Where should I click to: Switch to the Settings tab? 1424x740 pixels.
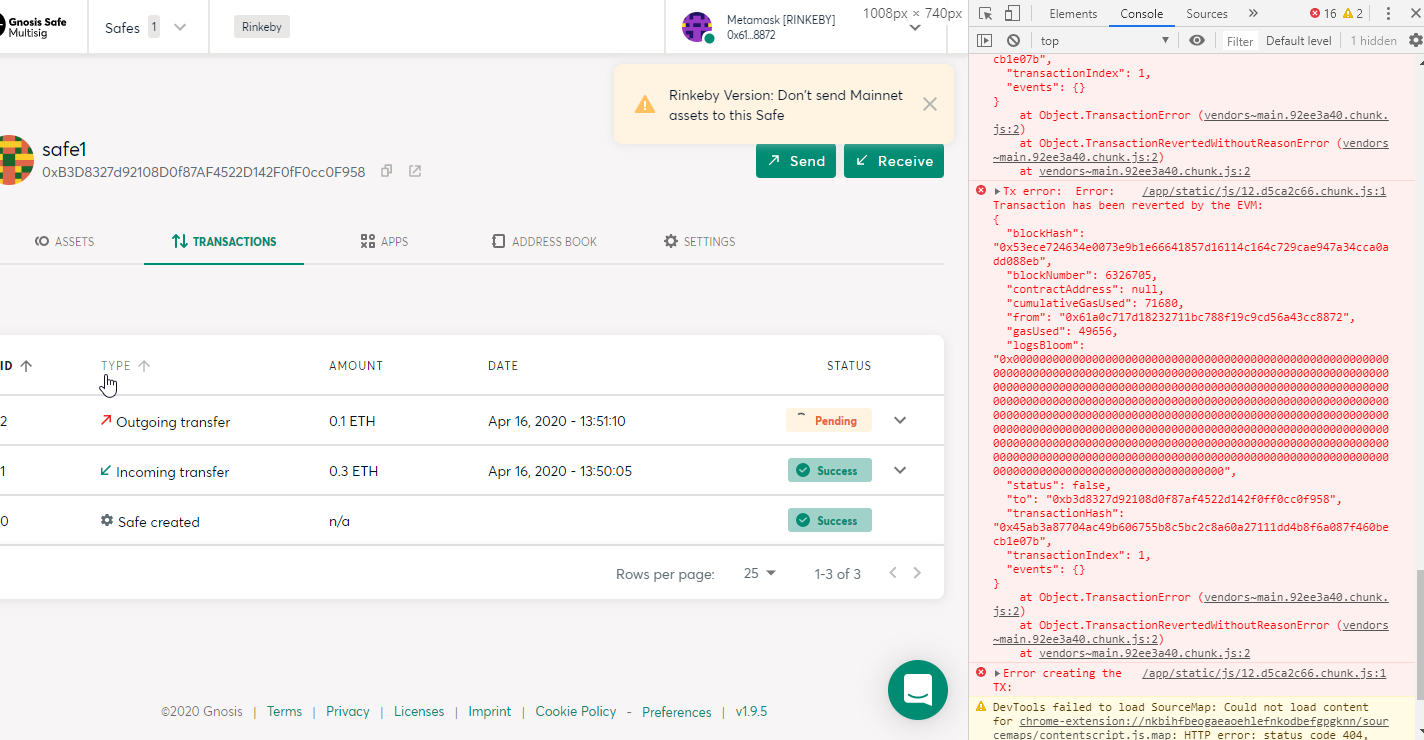coord(700,241)
